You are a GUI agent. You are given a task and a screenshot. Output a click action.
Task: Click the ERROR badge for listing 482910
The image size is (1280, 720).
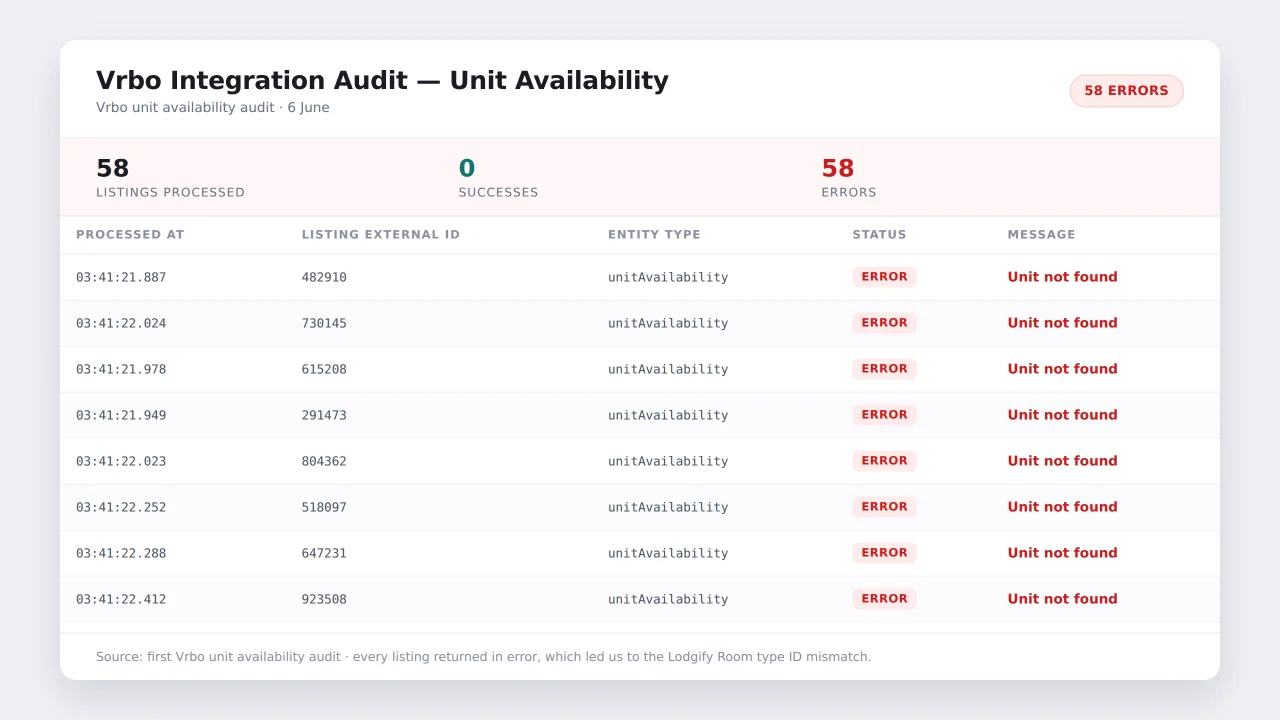(884, 277)
